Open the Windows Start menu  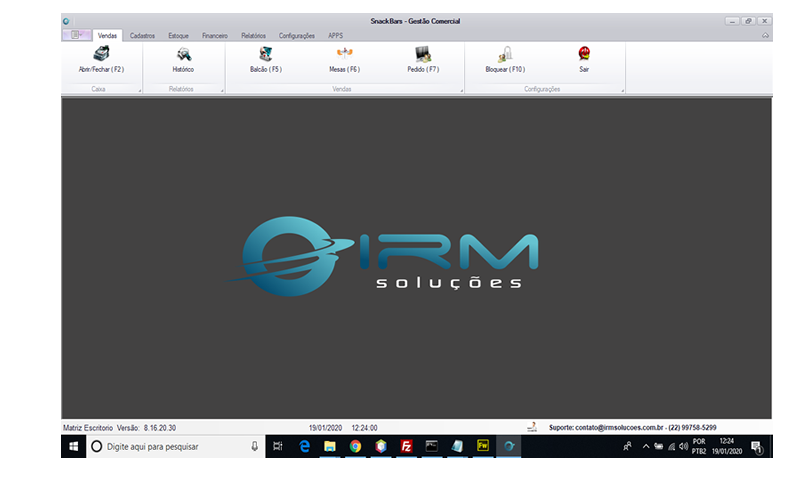tap(73, 446)
